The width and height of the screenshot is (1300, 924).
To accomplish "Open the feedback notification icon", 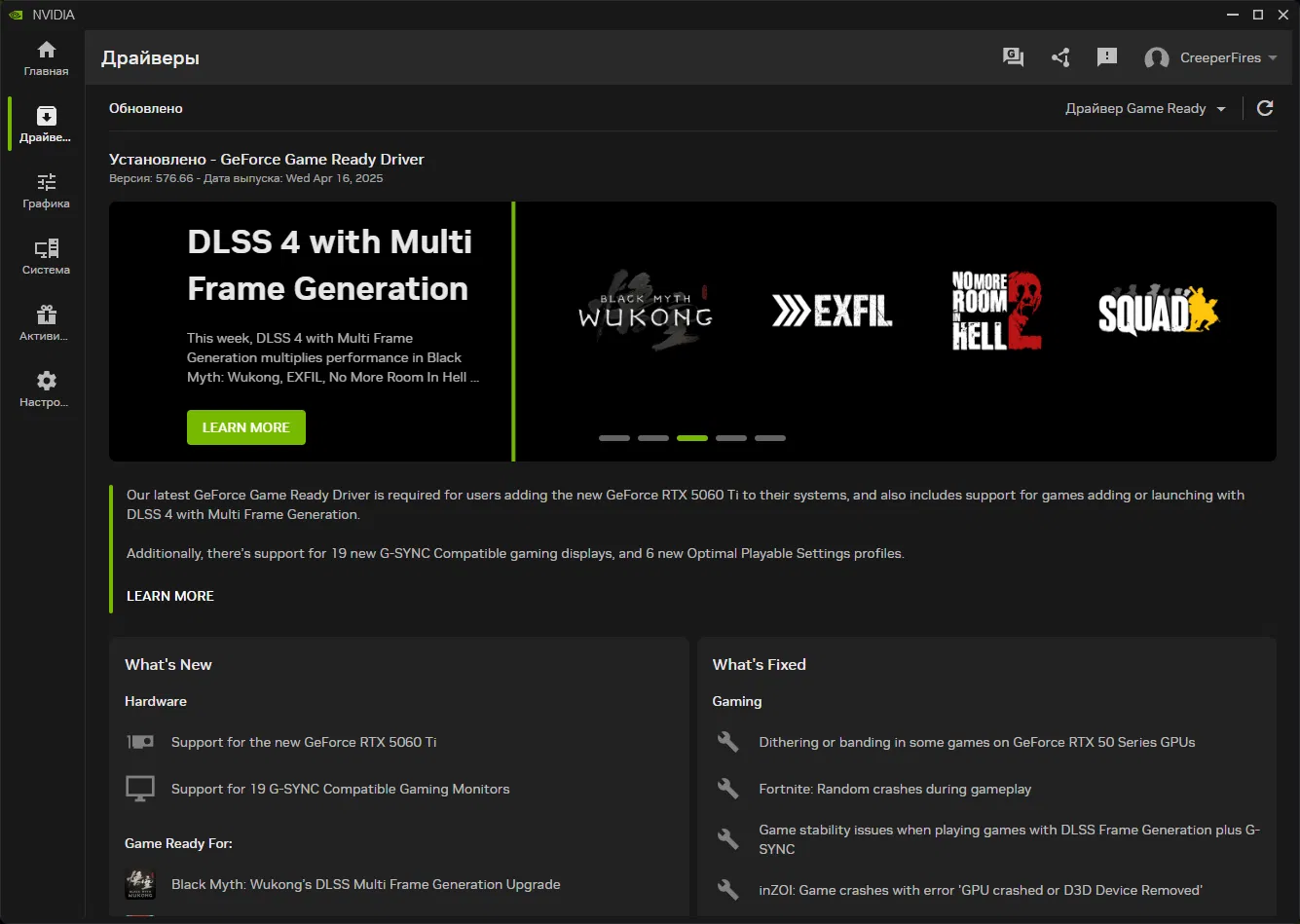I will (x=1107, y=57).
